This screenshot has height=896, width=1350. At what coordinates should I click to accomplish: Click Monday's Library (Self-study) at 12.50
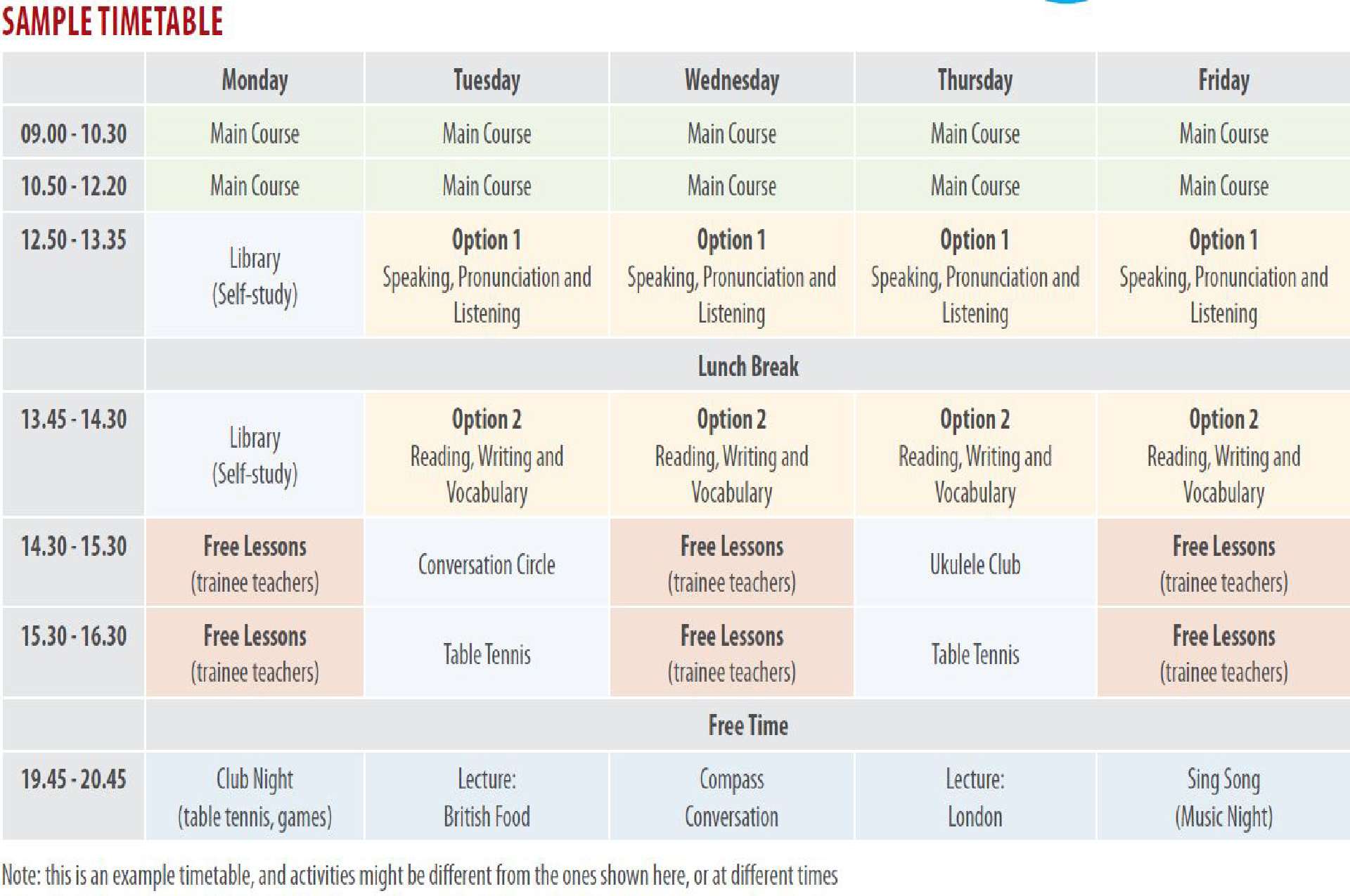[x=255, y=275]
